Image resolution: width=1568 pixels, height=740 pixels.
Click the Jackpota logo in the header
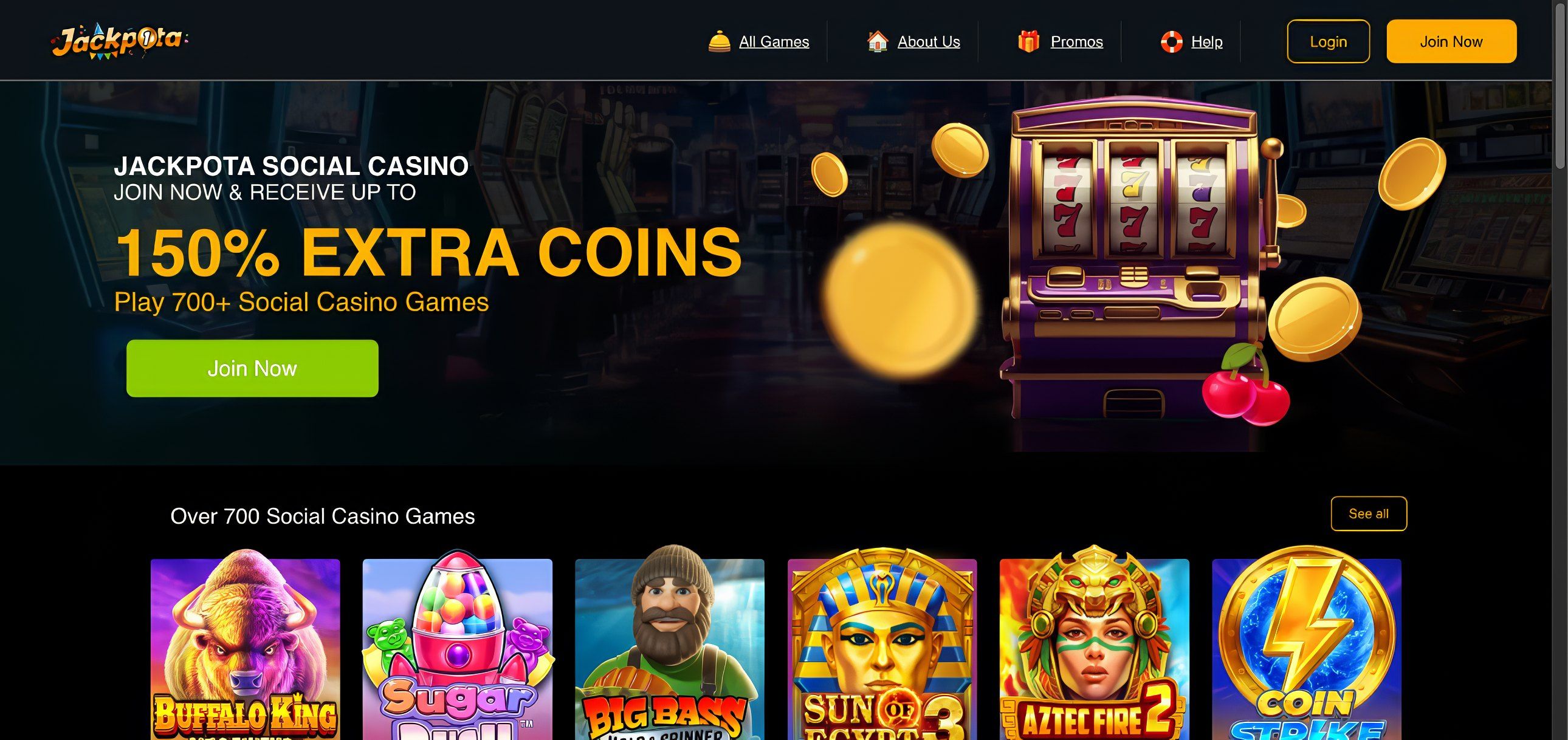pos(119,41)
